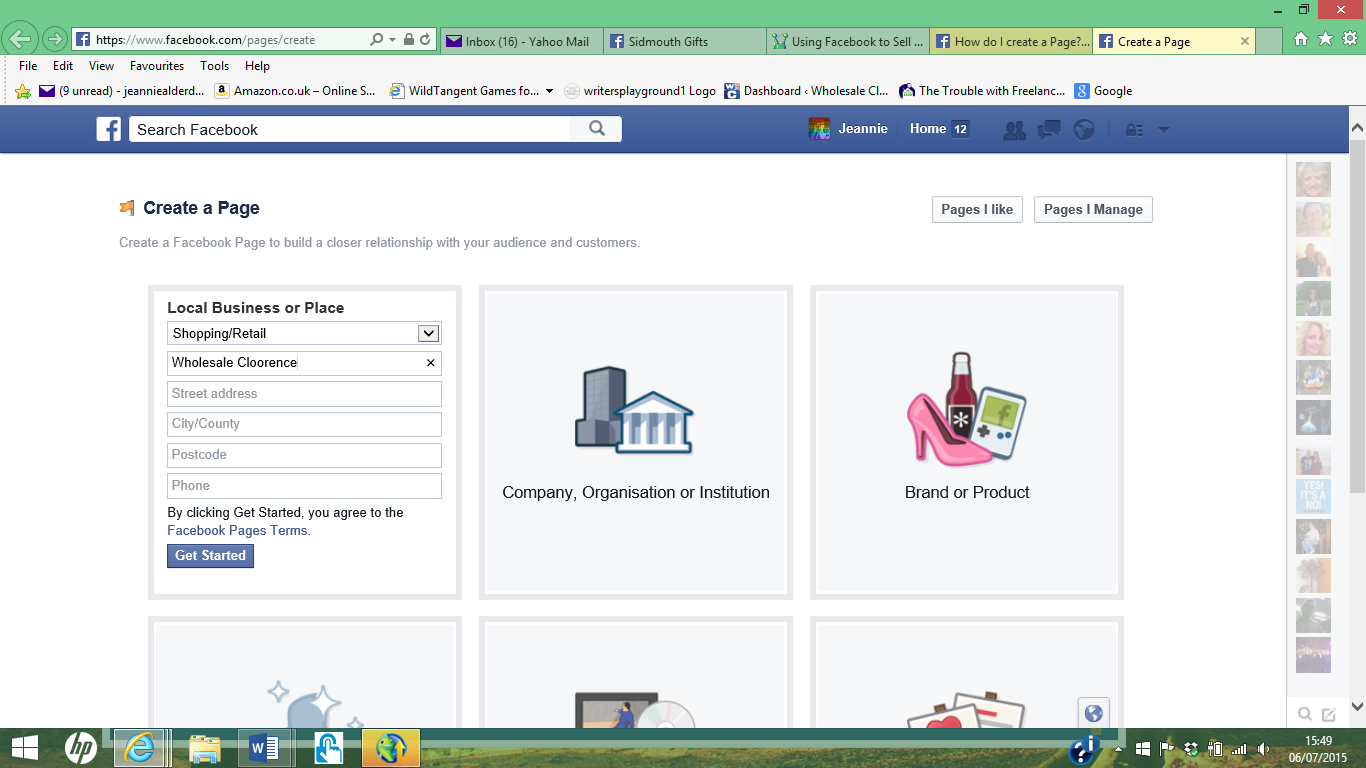Screen dimensions: 1366x768
Task: Click the address bar refresh icon
Action: (425, 40)
